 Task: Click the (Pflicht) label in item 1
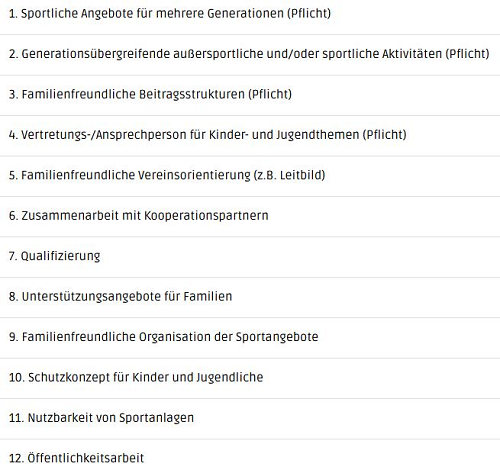tap(309, 14)
